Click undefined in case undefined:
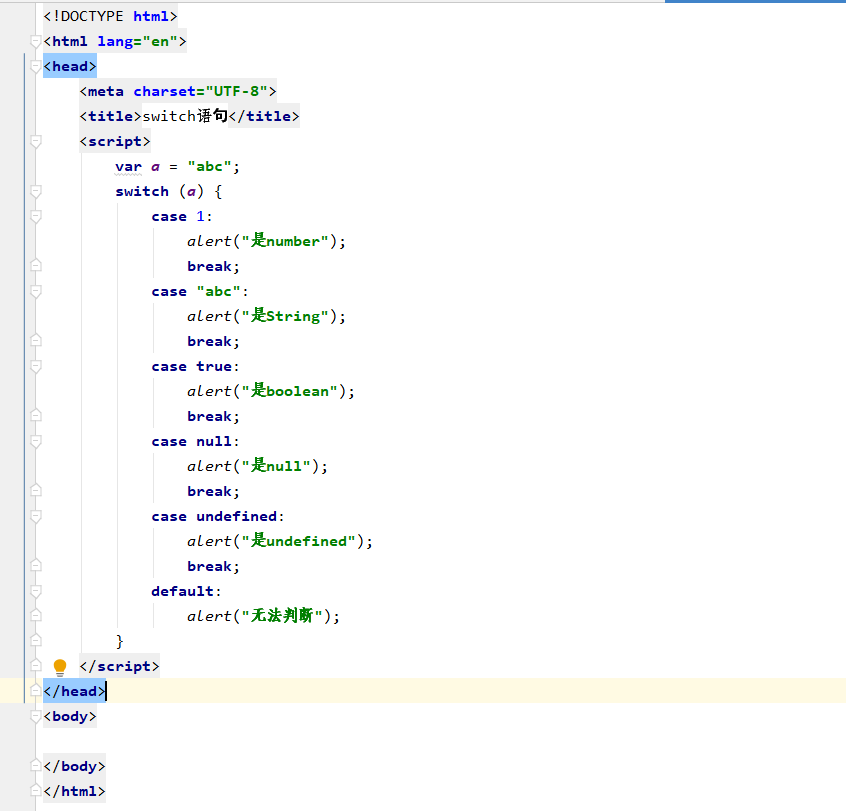 pos(237,516)
